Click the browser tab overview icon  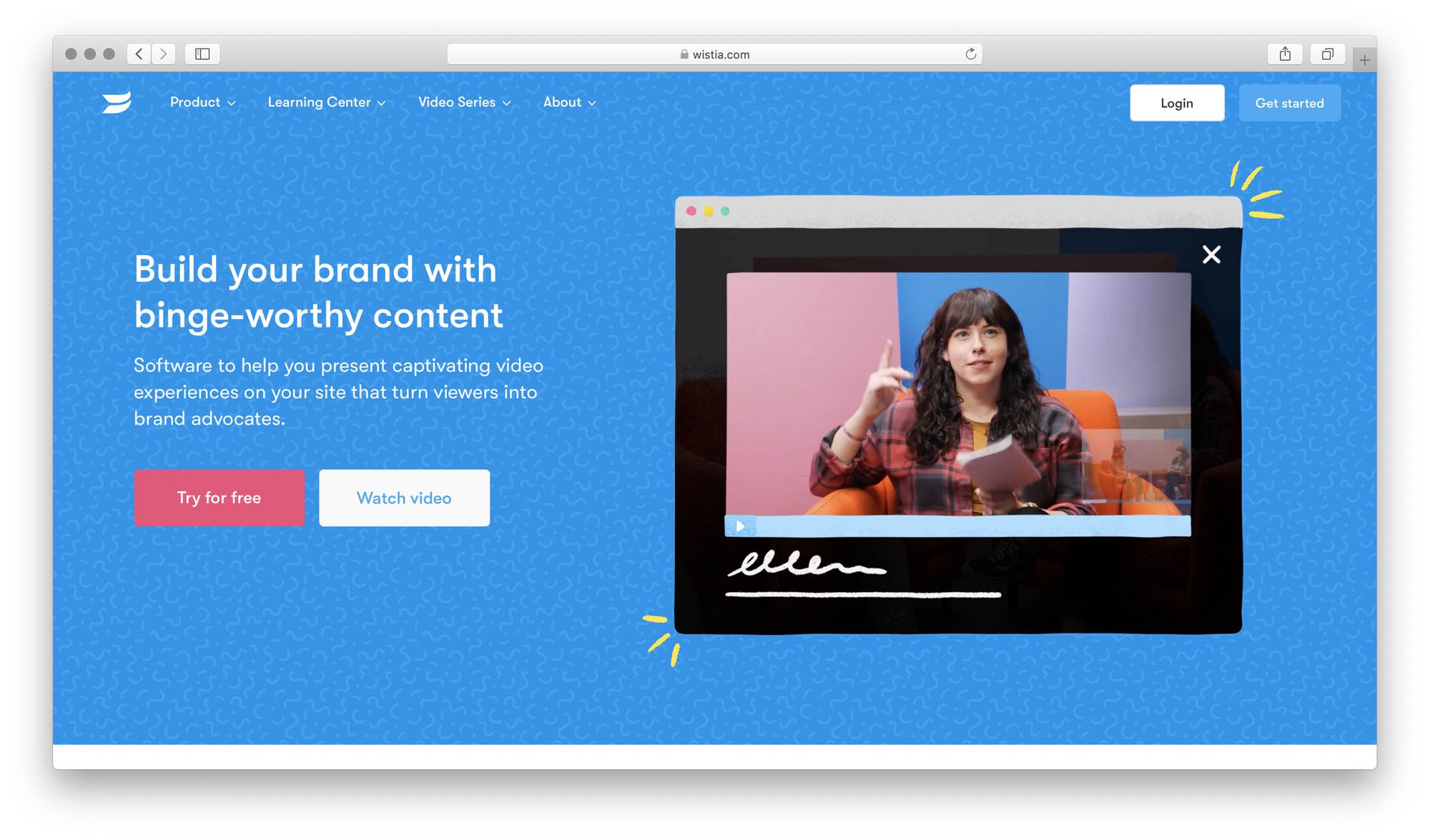1326,53
